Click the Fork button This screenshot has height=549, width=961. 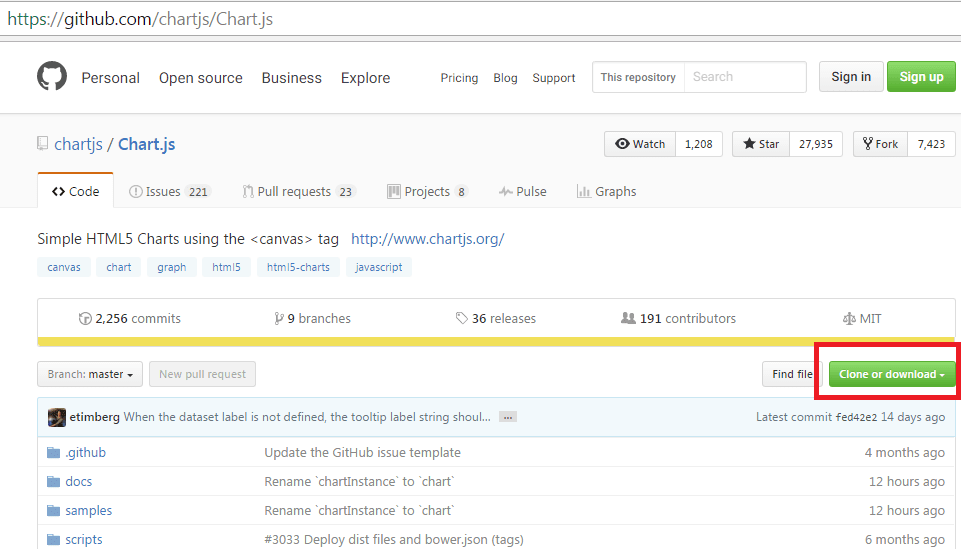(x=880, y=144)
